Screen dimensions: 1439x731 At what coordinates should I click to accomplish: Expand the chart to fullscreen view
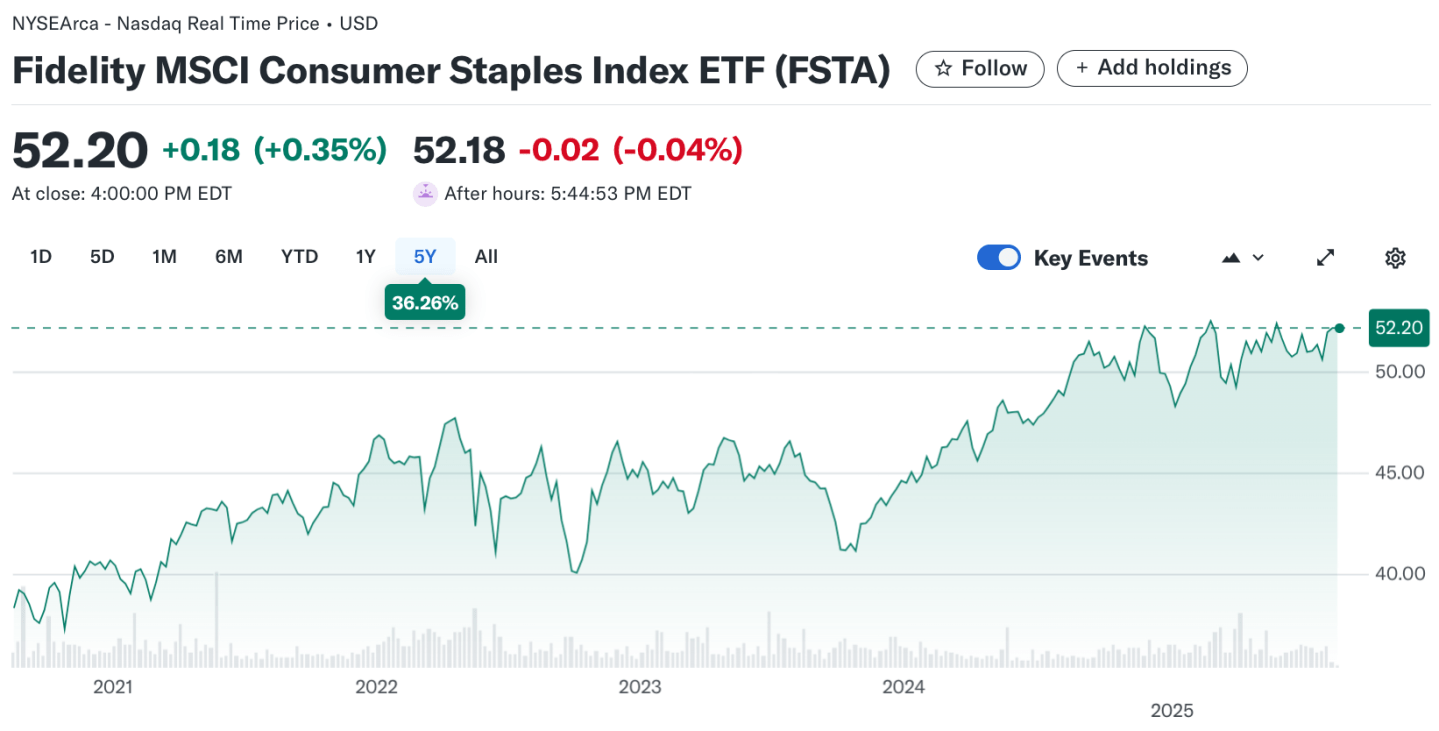tap(1324, 257)
